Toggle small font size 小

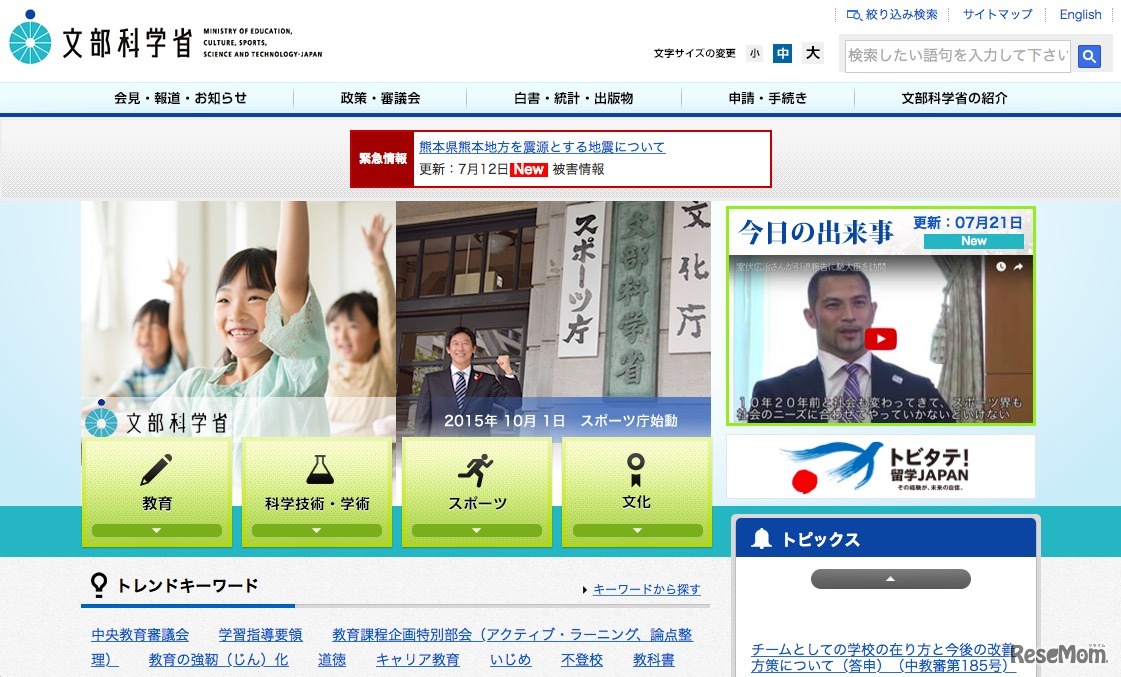point(755,53)
